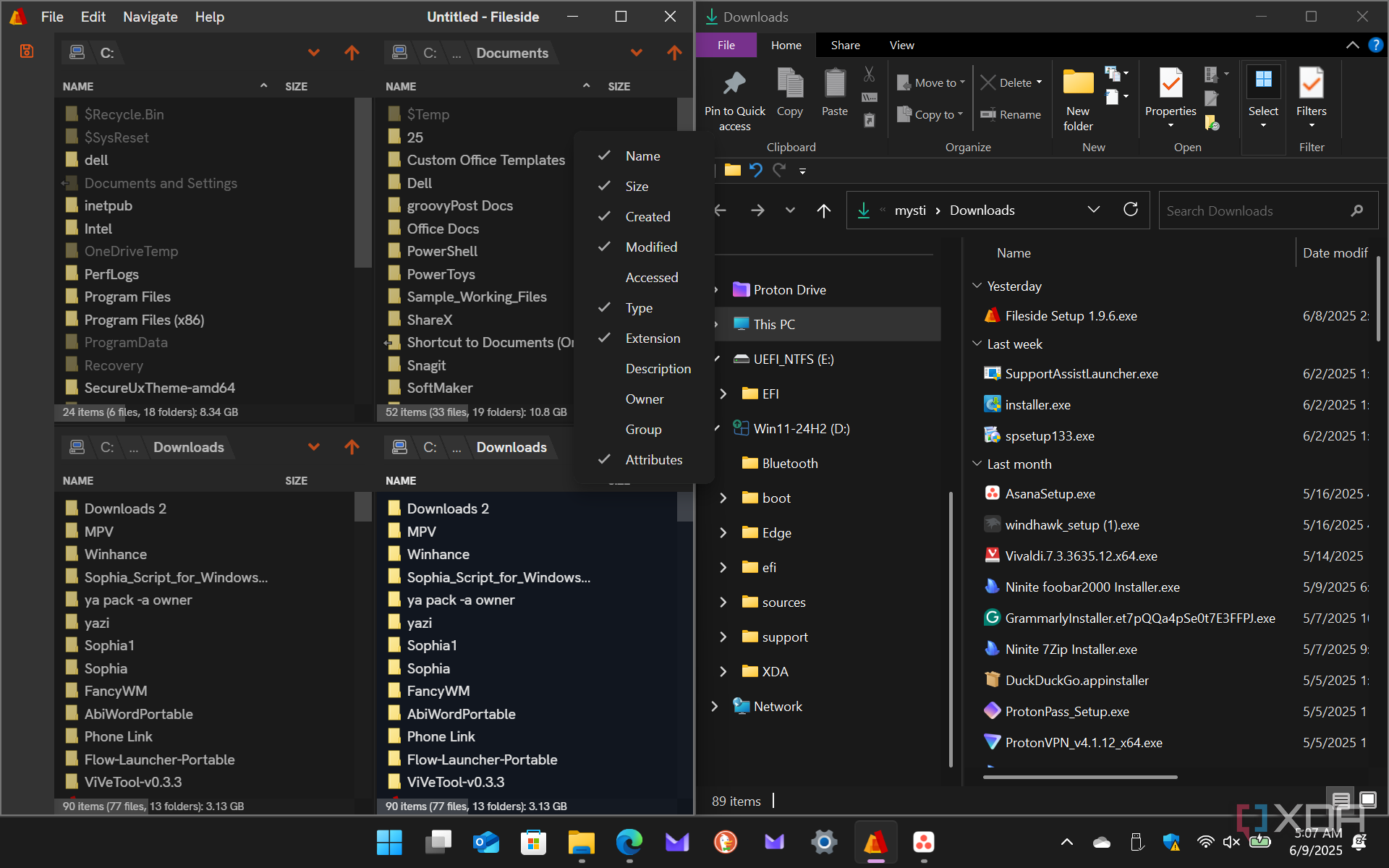1389x868 pixels.
Task: Expand the EFI folder in the tree
Action: click(x=723, y=393)
